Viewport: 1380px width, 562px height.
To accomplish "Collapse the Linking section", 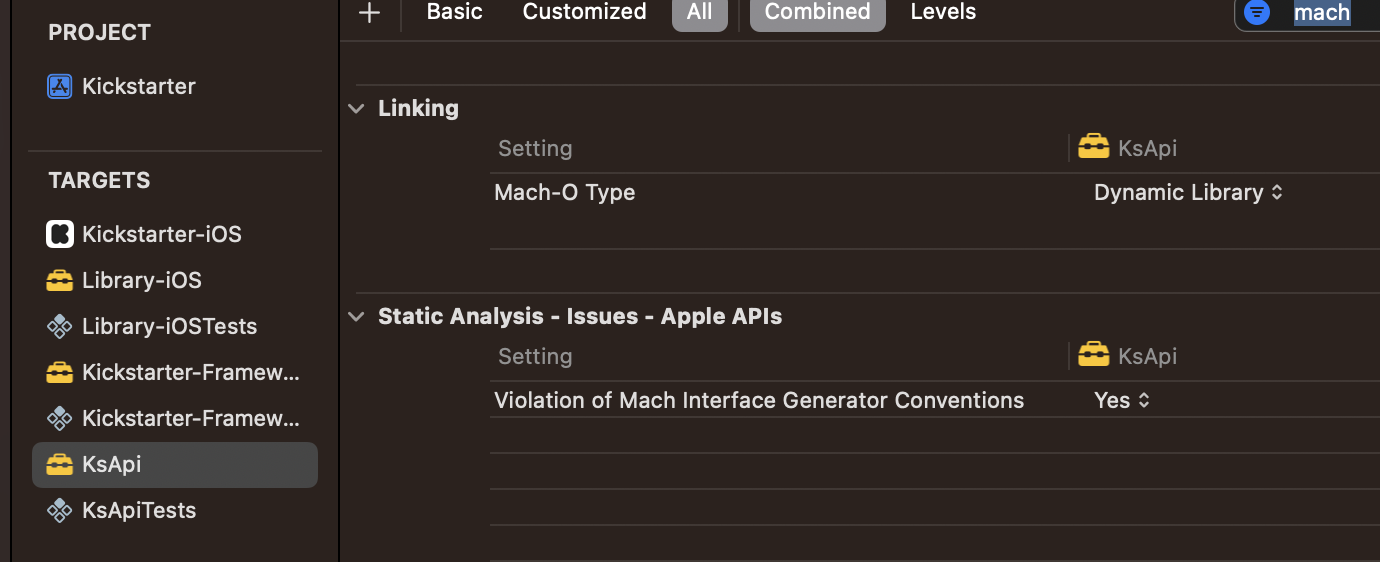I will pyautogui.click(x=356, y=108).
